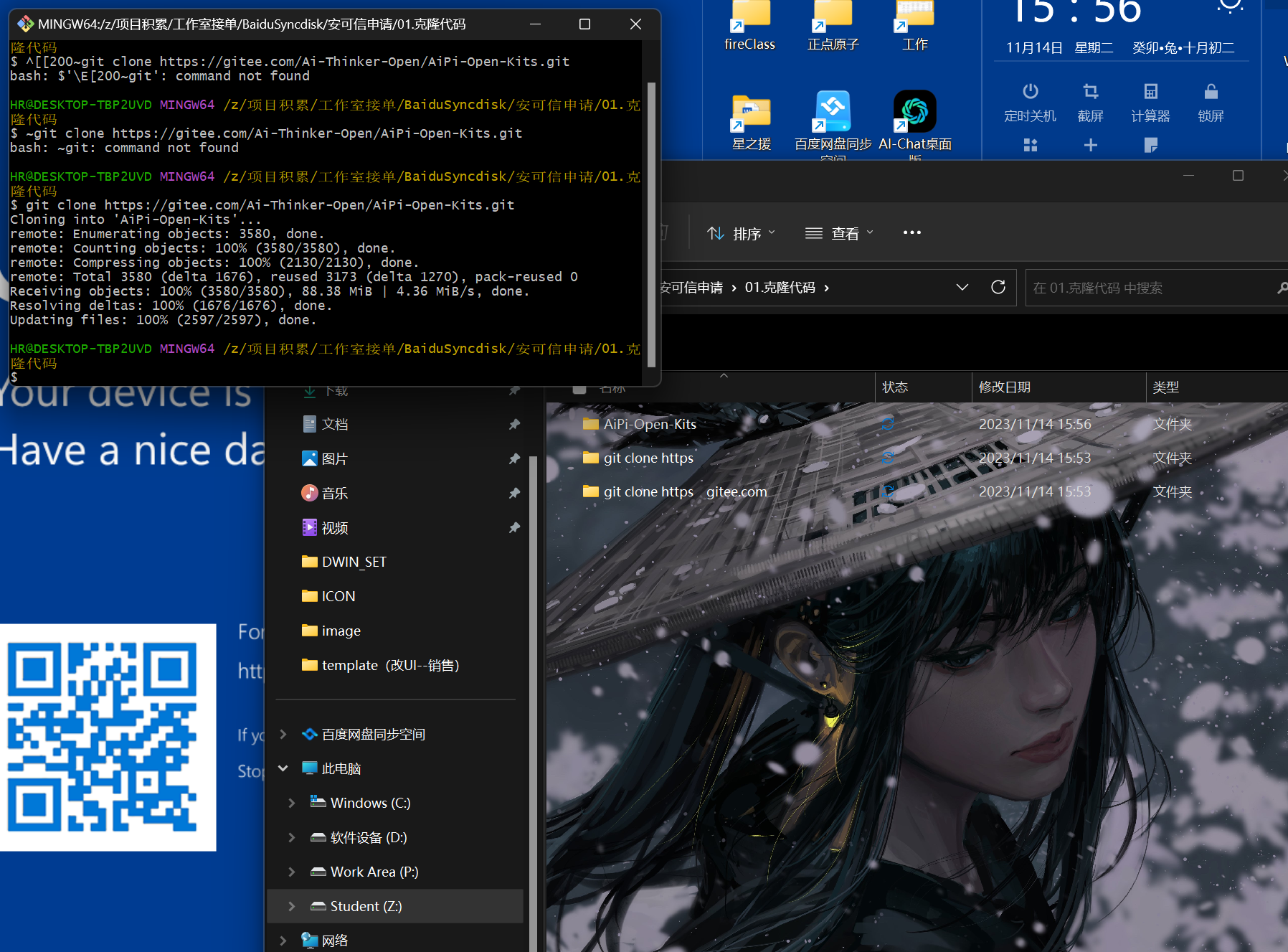Image resolution: width=1288 pixels, height=952 pixels.
Task: Click the 01.克隆代码 breadcrumb
Action: pyautogui.click(x=780, y=288)
